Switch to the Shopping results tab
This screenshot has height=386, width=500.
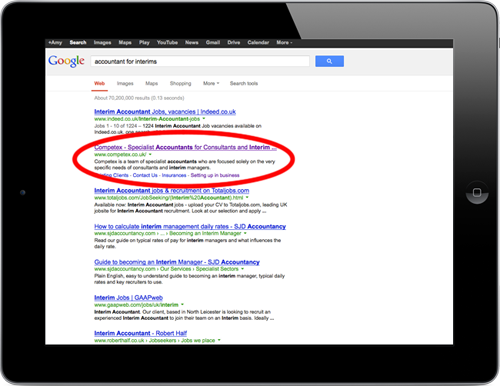(x=180, y=83)
